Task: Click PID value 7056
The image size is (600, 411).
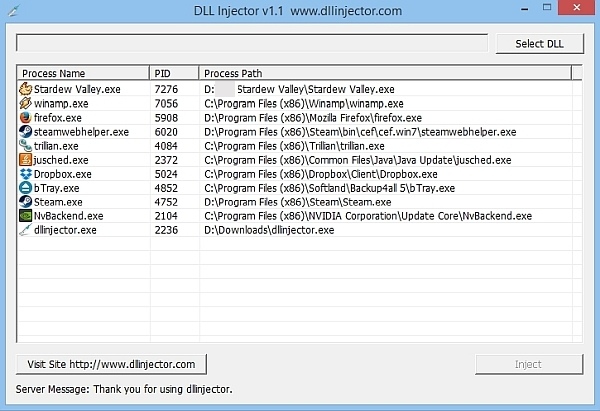Action: click(x=166, y=104)
